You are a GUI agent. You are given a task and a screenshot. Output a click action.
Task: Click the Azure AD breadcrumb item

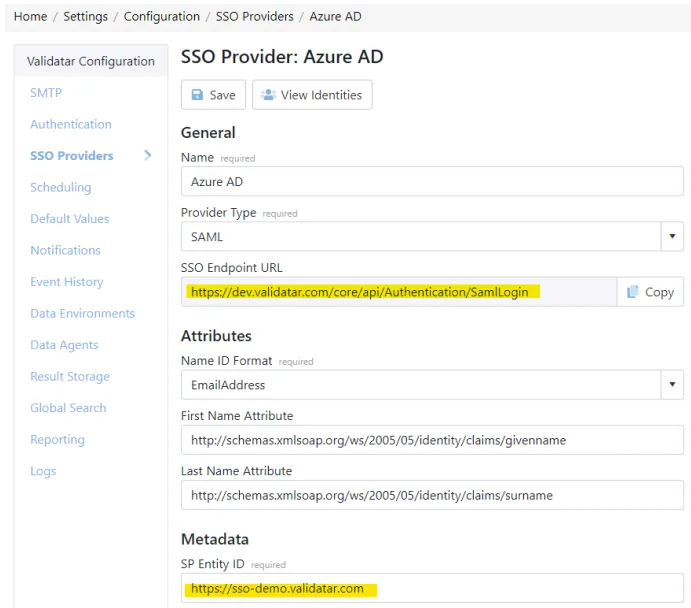pos(335,16)
